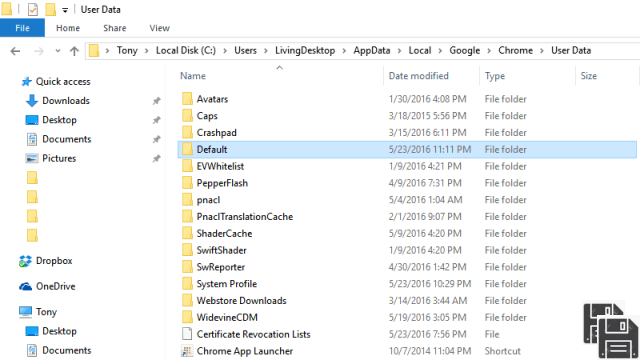Click AppData in the address breadcrumb
Viewport: 640px width, 360px height.
point(371,51)
